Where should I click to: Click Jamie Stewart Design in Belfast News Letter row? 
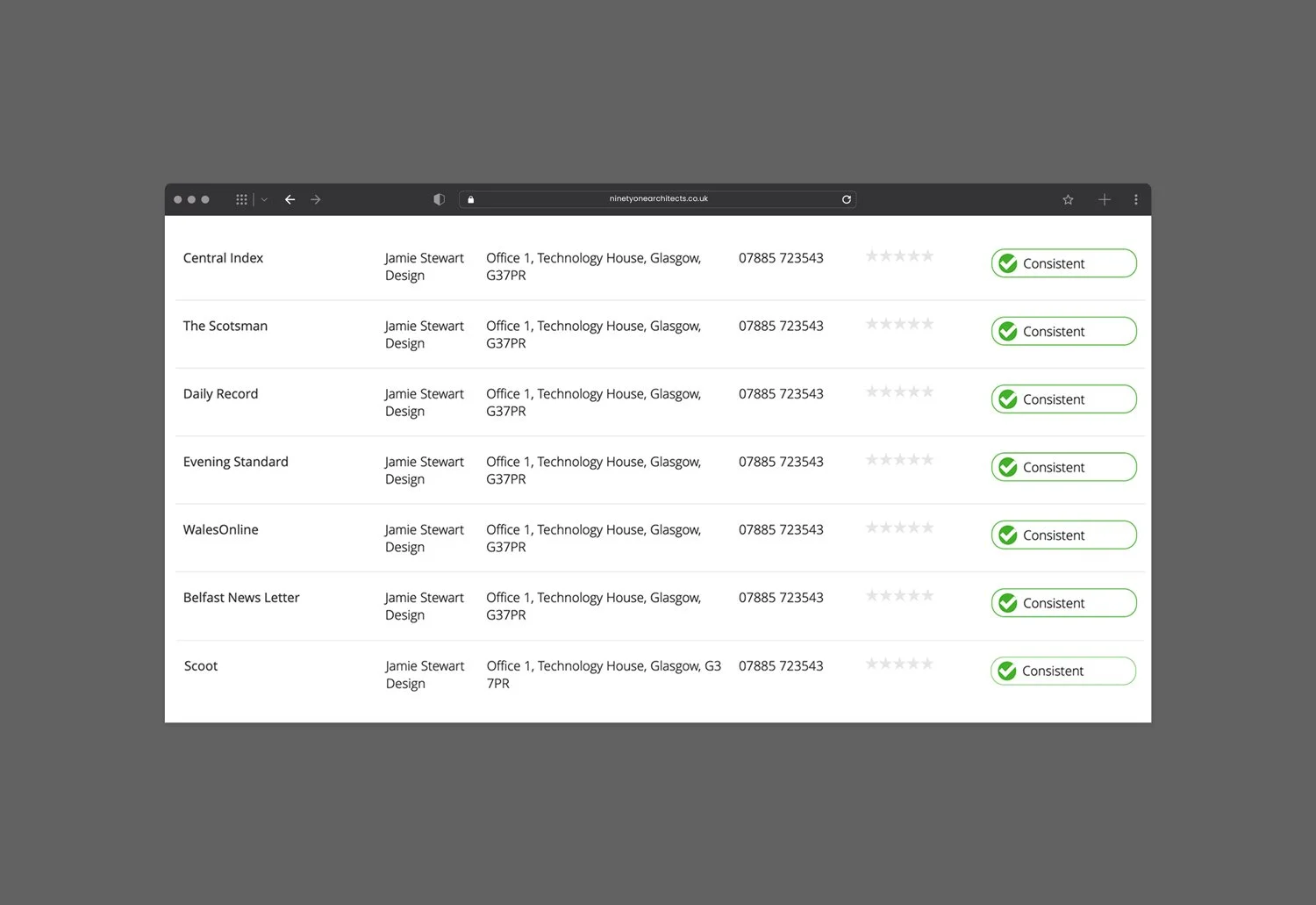424,607
